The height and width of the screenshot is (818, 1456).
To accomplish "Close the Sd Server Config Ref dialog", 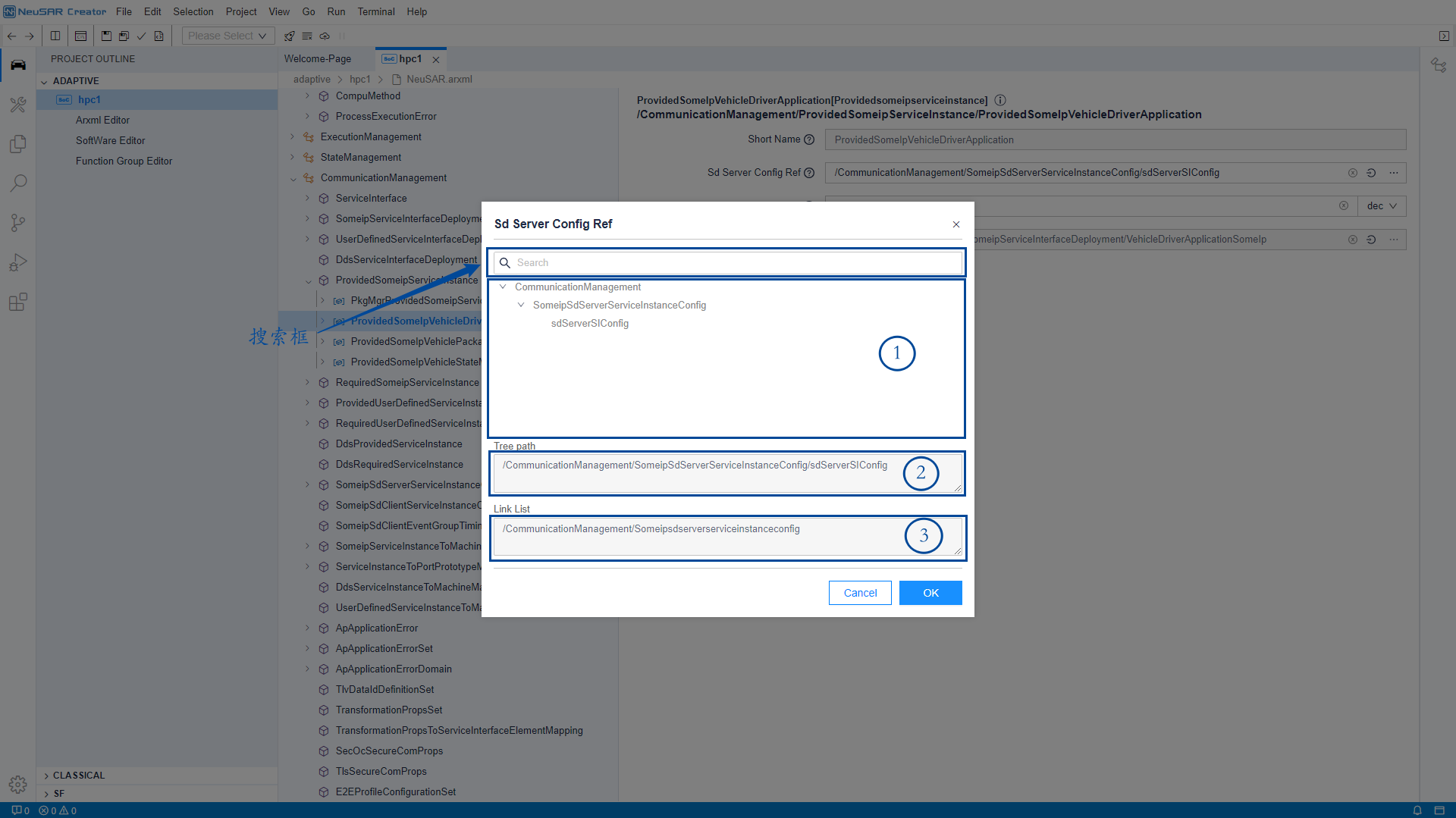I will click(x=955, y=224).
